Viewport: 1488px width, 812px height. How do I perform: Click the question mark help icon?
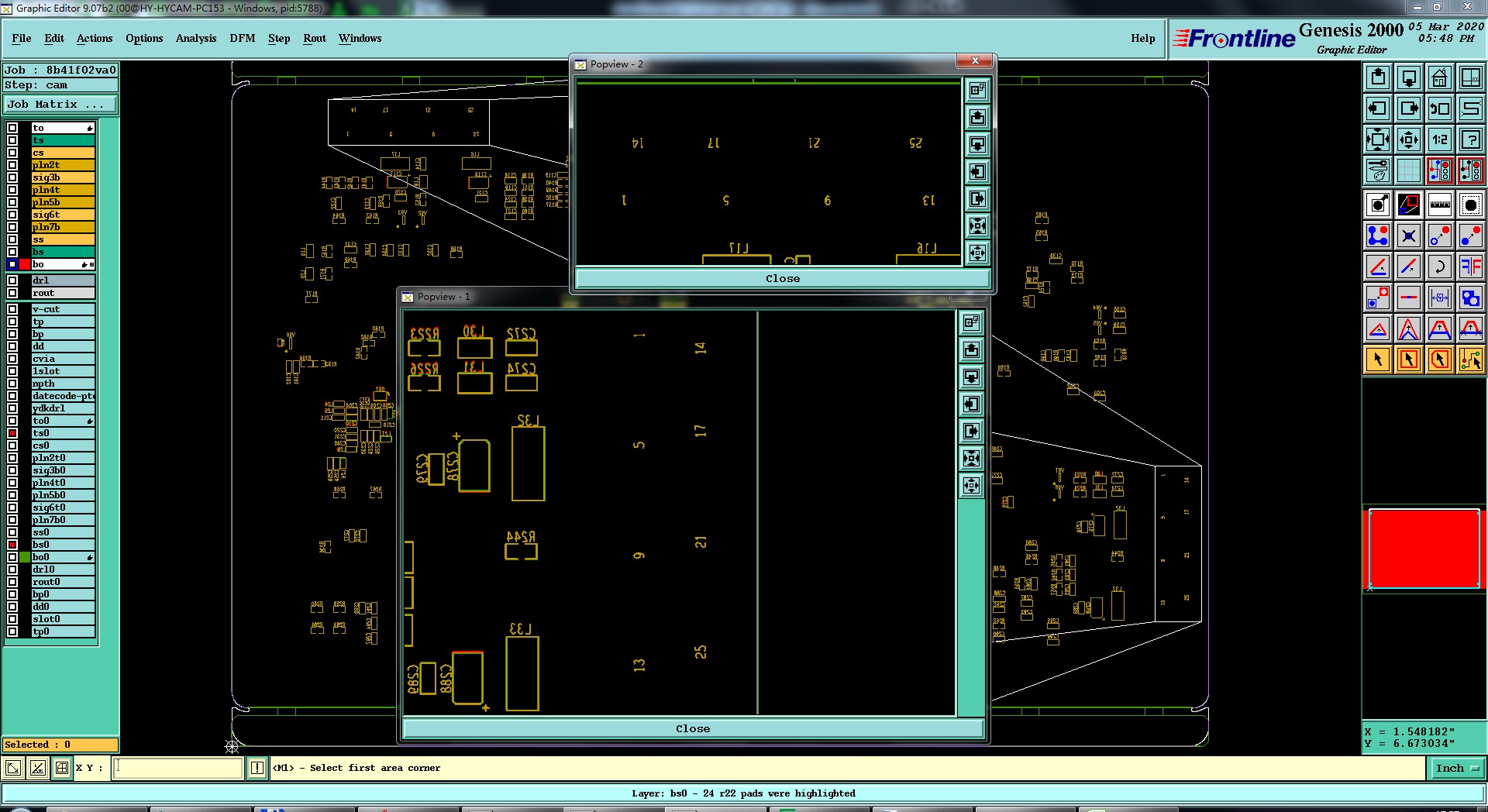tap(1471, 139)
